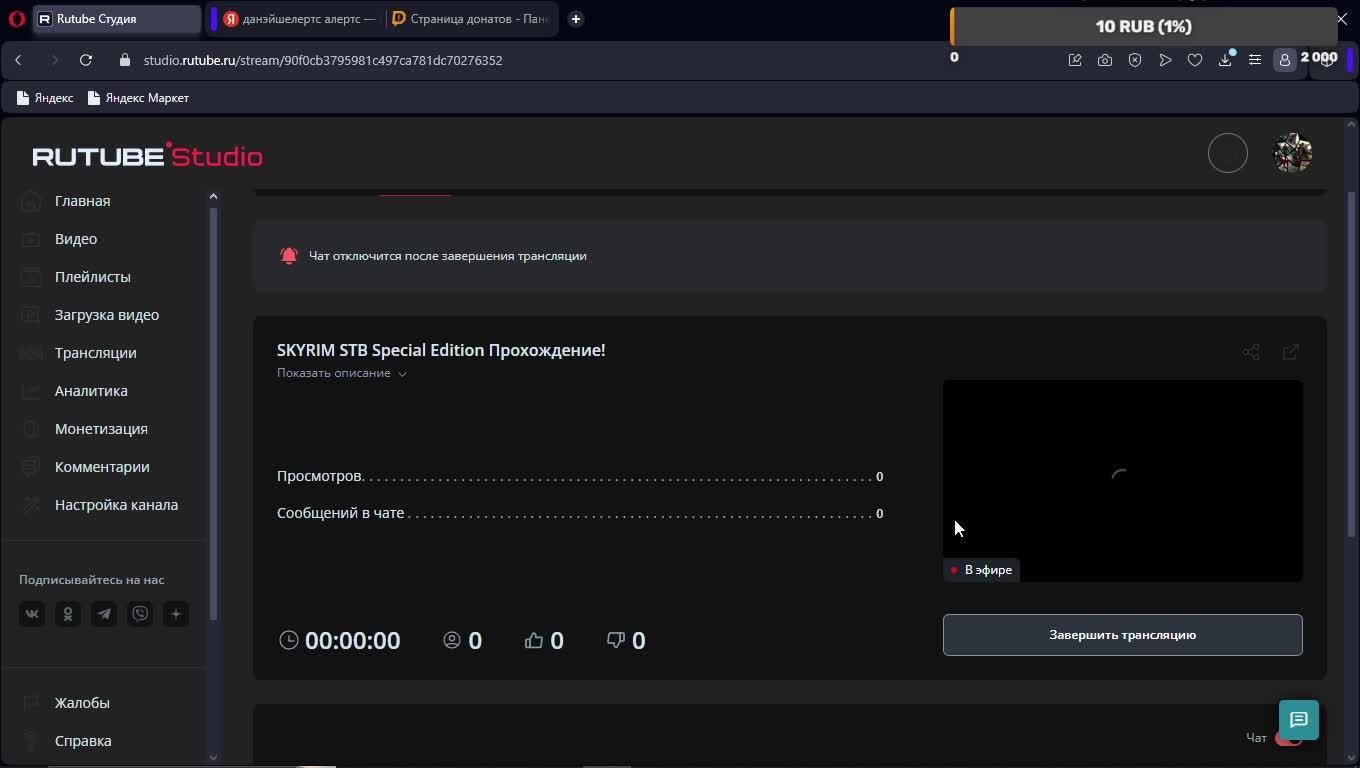Open Монетизация in sidebar
Viewport: 1360px width, 768px height.
(x=101, y=429)
